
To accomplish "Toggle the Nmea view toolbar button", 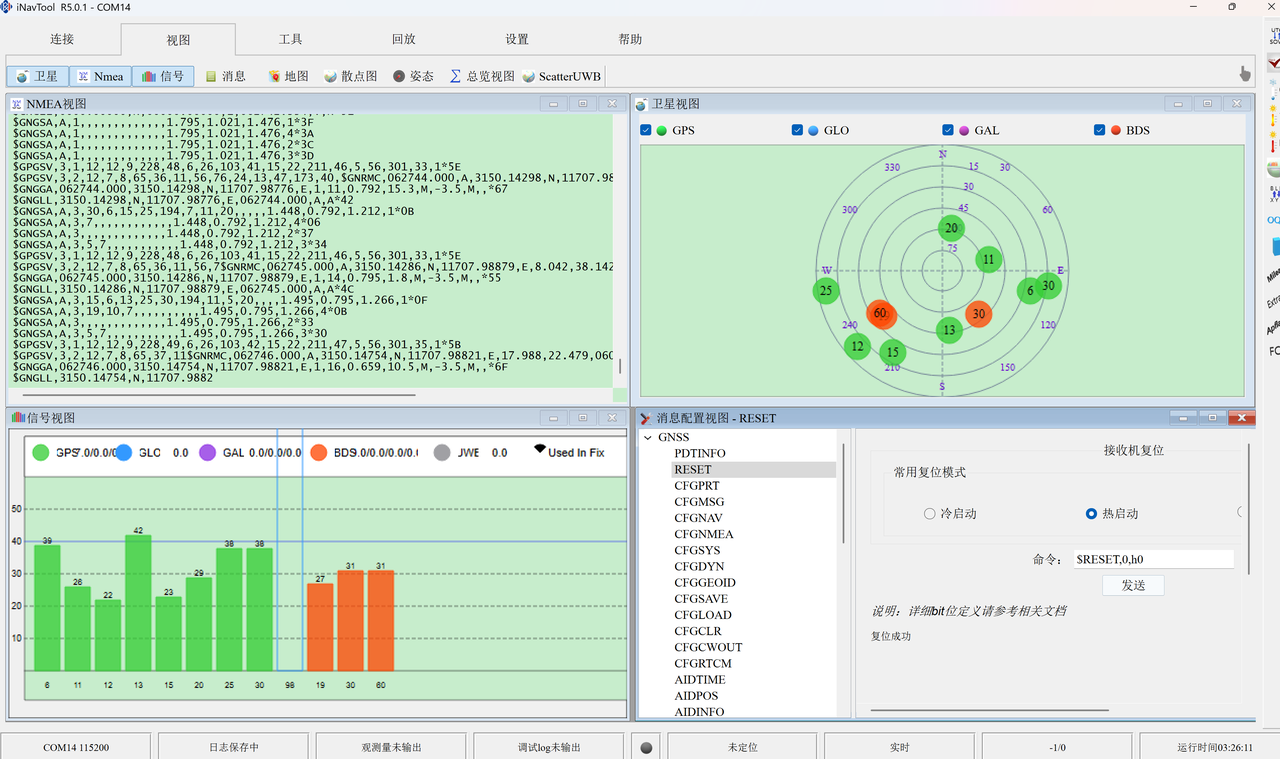I will [x=100, y=76].
